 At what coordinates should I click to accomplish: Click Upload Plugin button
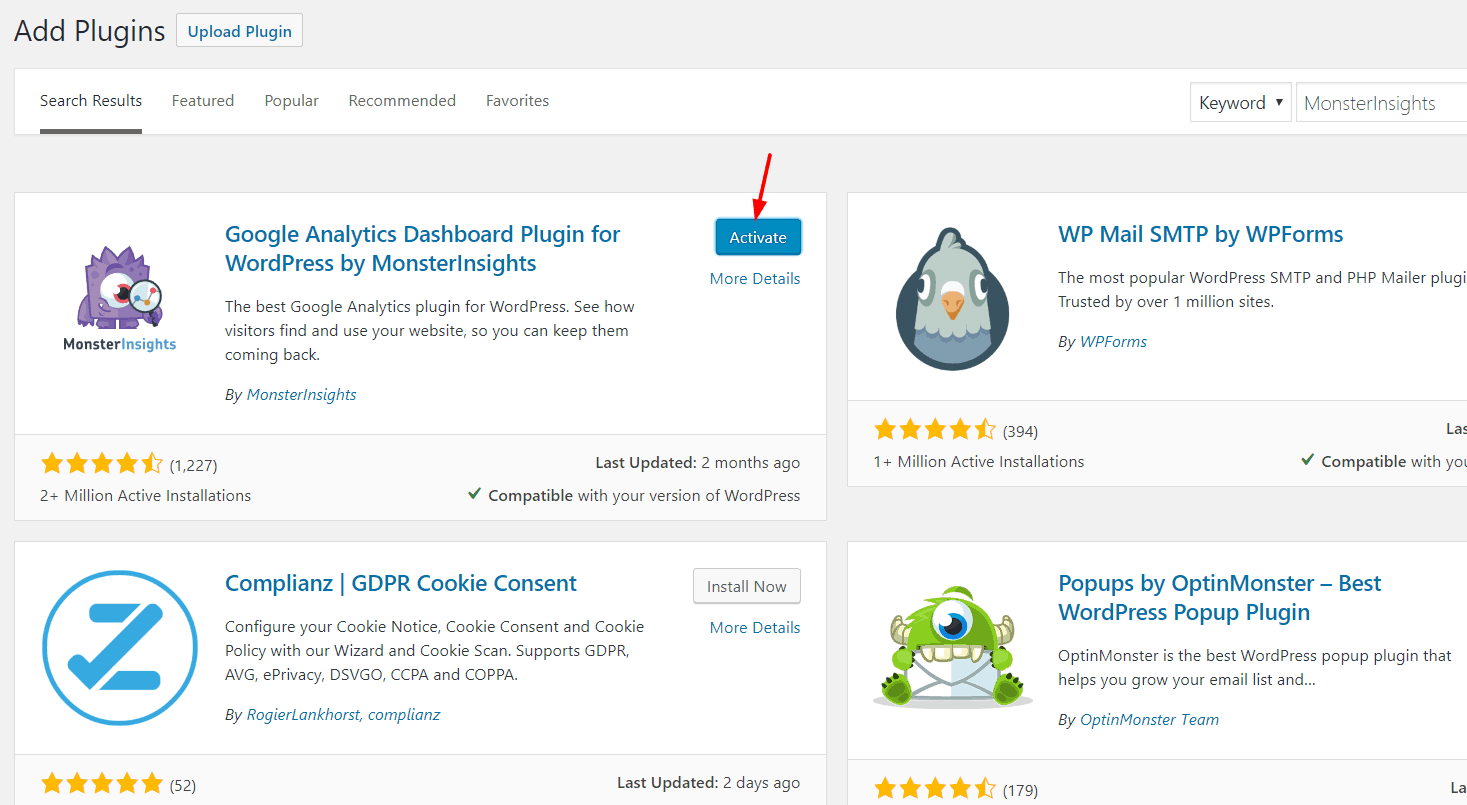[239, 31]
